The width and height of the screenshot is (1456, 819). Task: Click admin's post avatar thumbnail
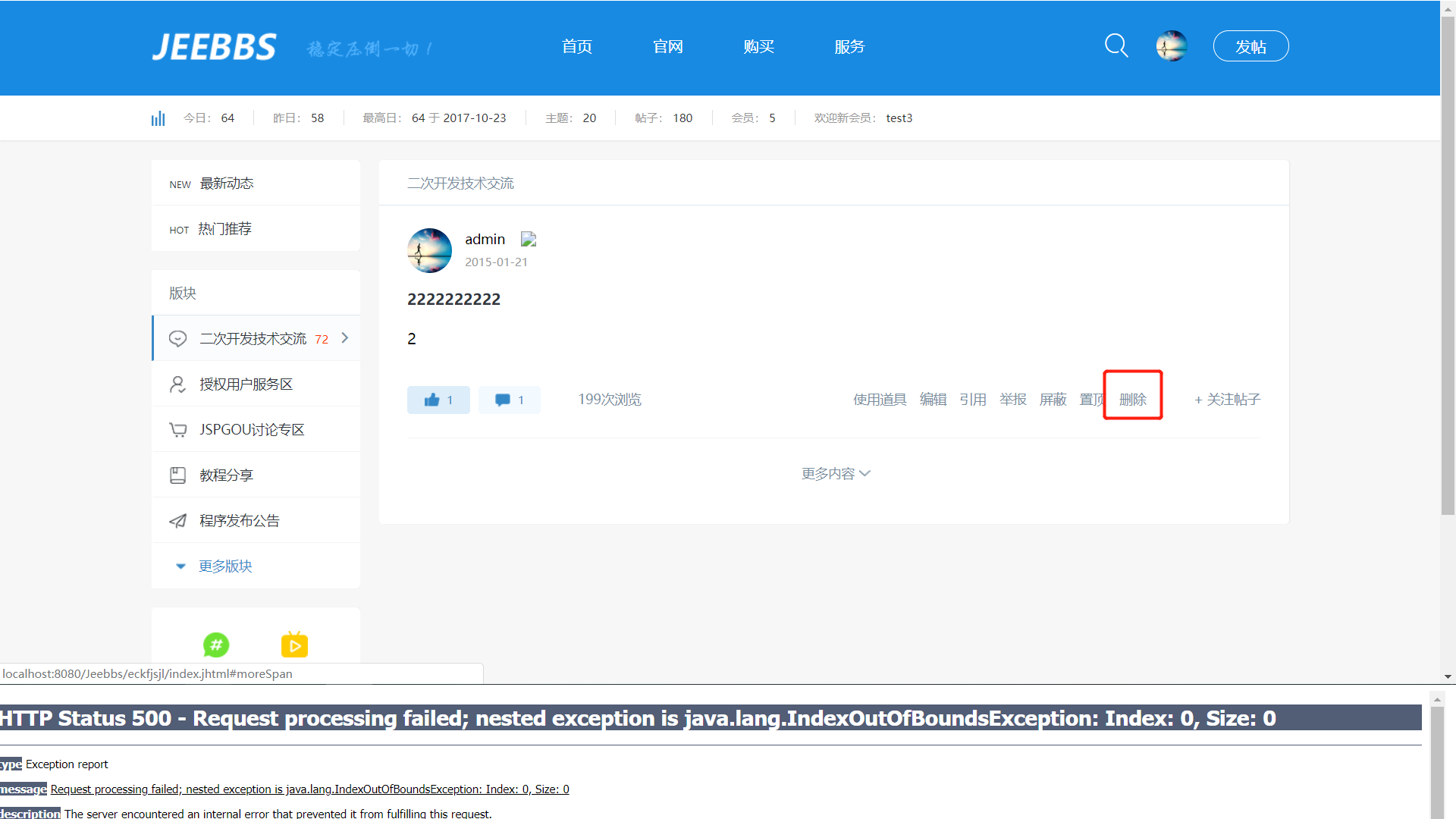coord(429,250)
